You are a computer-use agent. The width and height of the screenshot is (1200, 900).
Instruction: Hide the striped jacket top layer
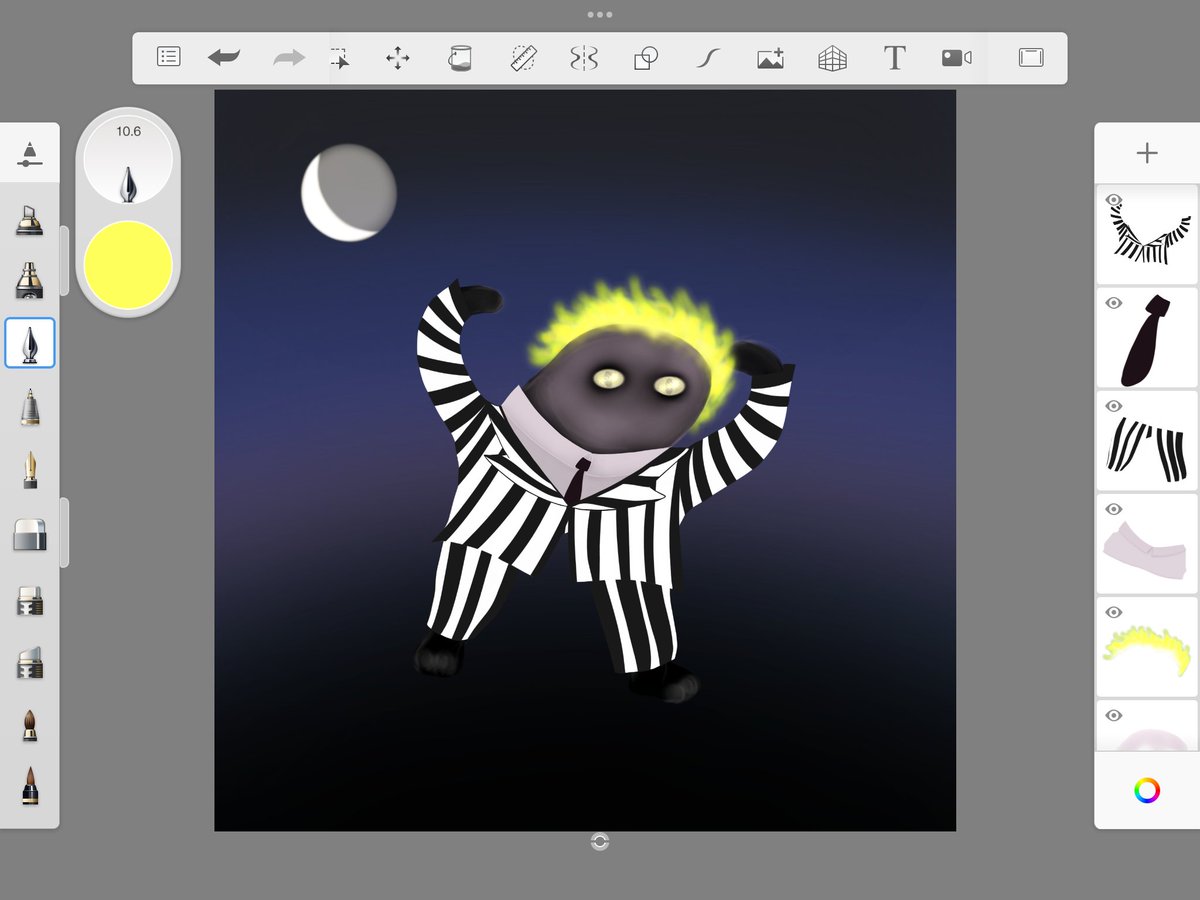pyautogui.click(x=1113, y=200)
